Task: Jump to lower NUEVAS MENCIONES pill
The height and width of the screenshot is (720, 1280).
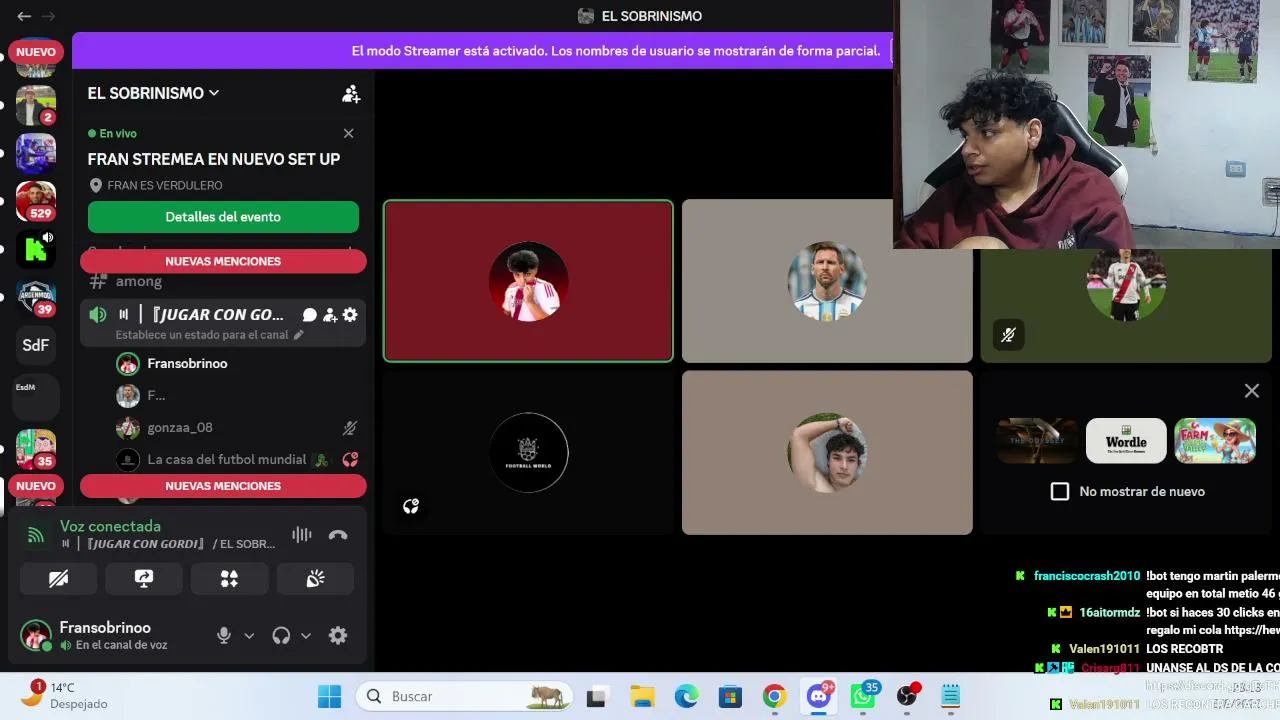Action: 223,486
